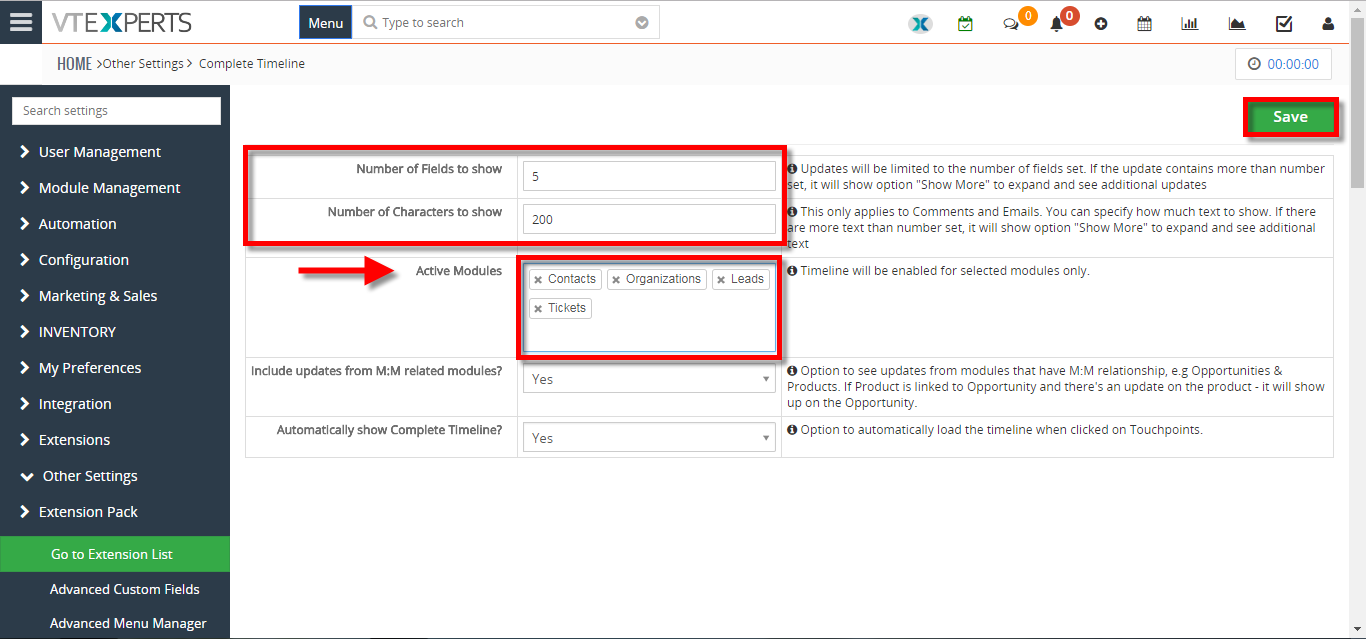Viewport: 1366px width, 639px height.
Task: Open the area chart dashboard icon
Action: pos(1237,23)
